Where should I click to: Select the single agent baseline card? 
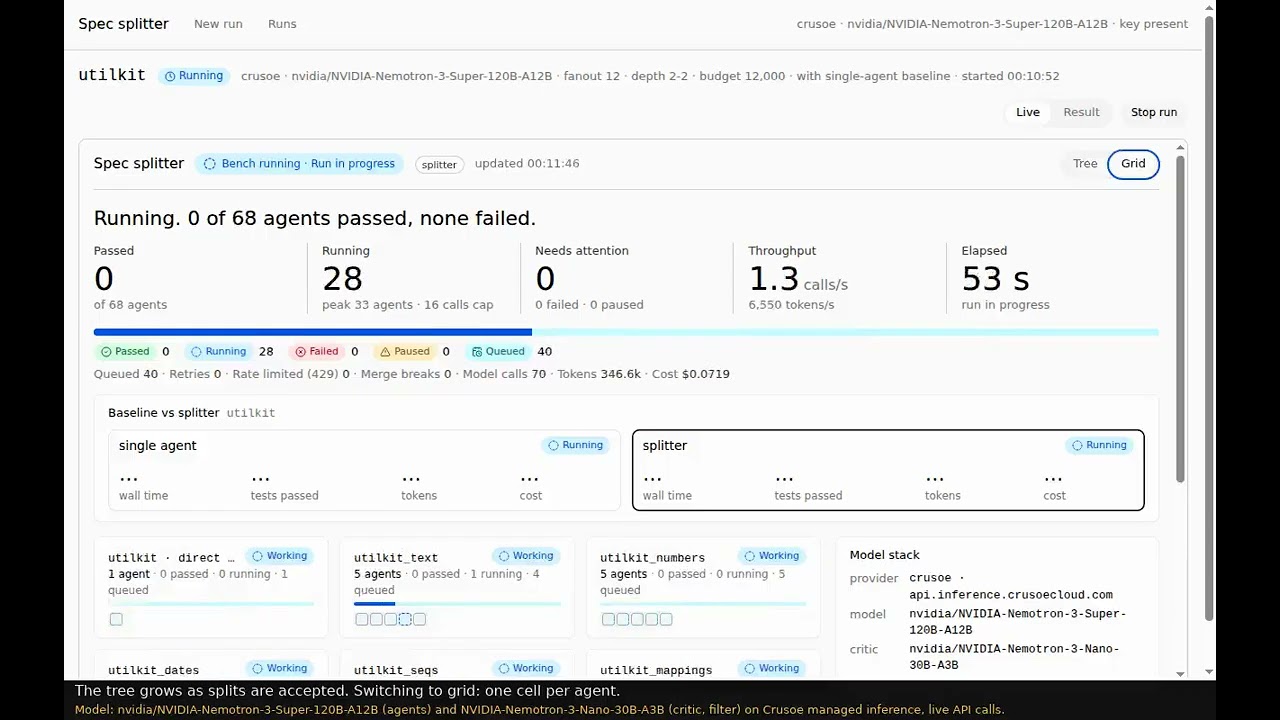[364, 470]
